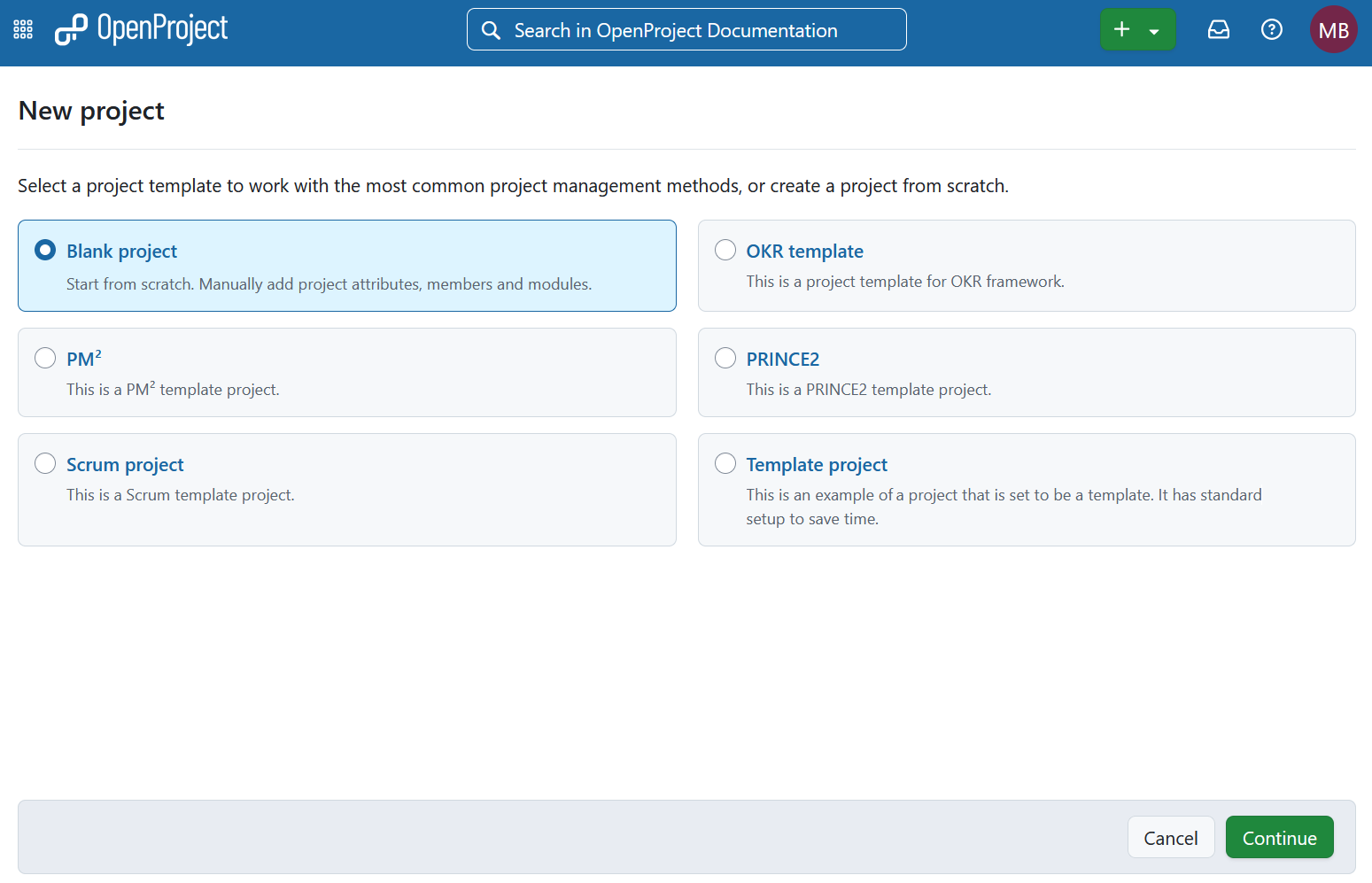Click the Cancel button
This screenshot has width=1372, height=883.
click(x=1170, y=838)
